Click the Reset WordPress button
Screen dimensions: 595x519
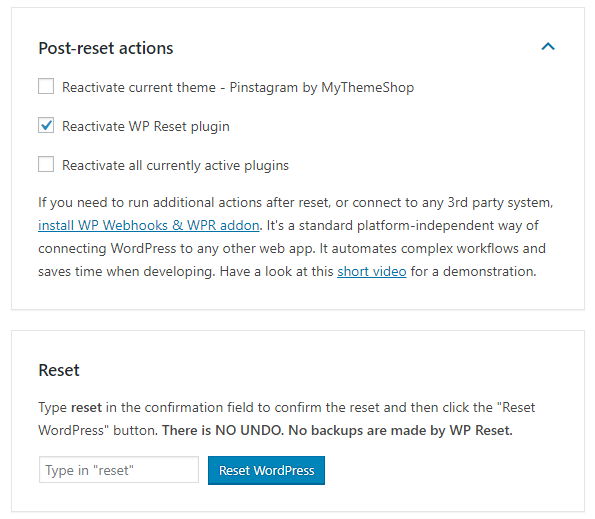[266, 470]
